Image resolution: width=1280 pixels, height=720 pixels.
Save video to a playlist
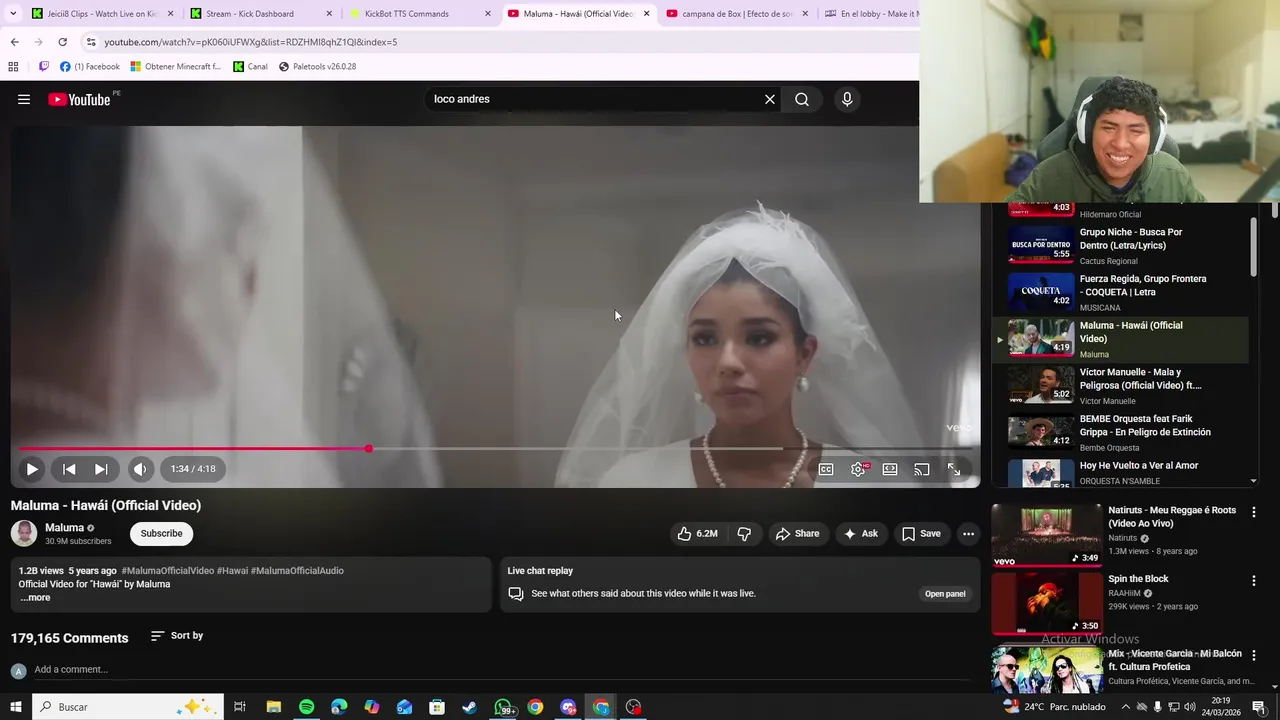coord(921,534)
